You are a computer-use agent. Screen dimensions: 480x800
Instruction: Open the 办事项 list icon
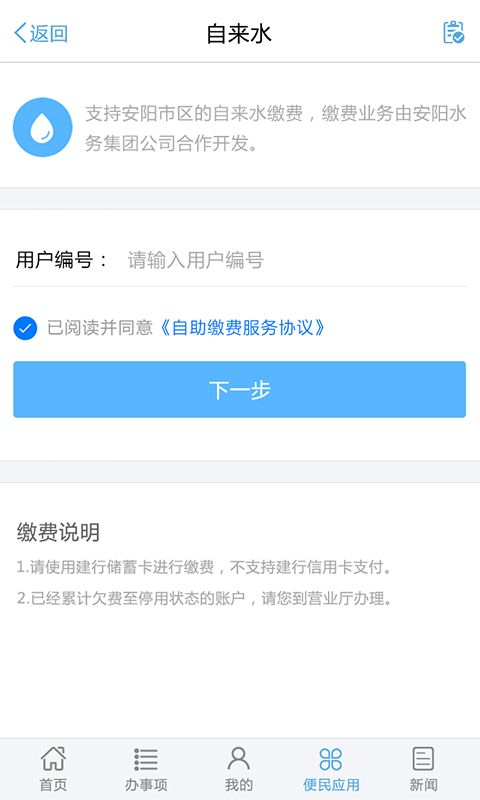(146, 759)
